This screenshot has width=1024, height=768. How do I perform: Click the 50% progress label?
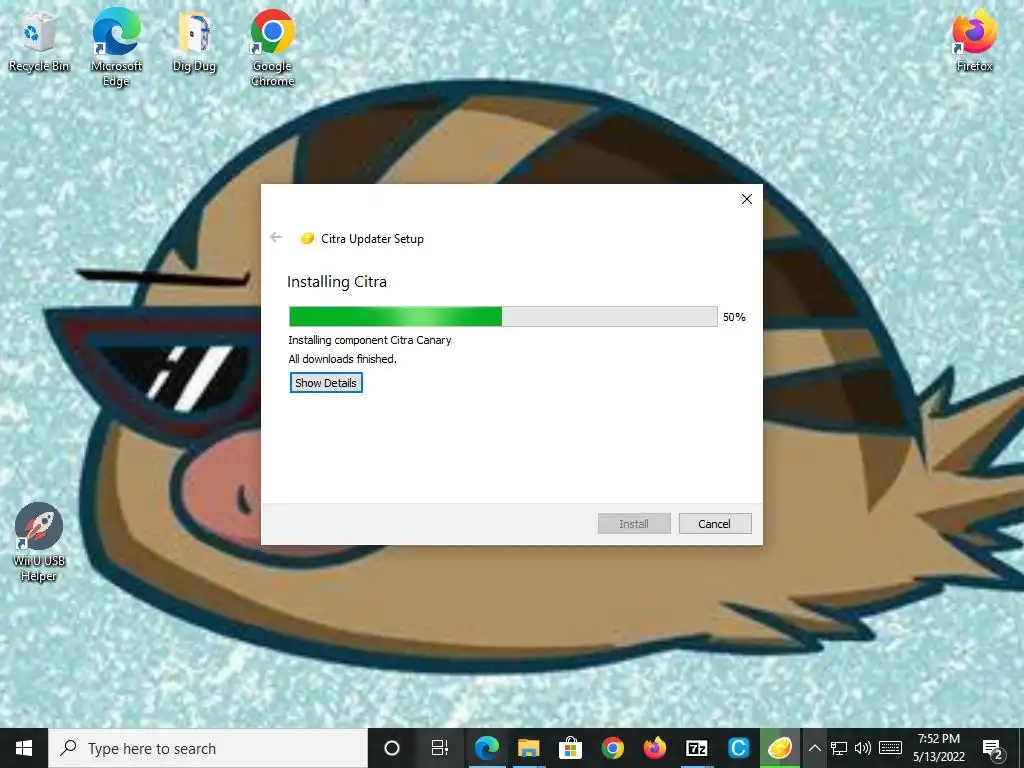point(734,317)
